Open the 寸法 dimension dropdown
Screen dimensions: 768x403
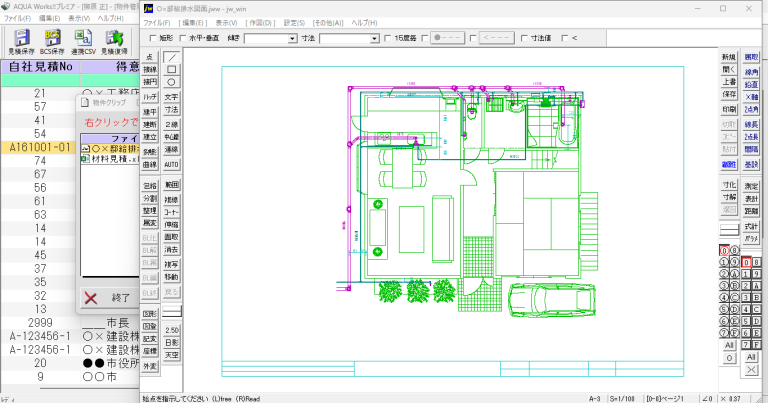pyautogui.click(x=348, y=38)
